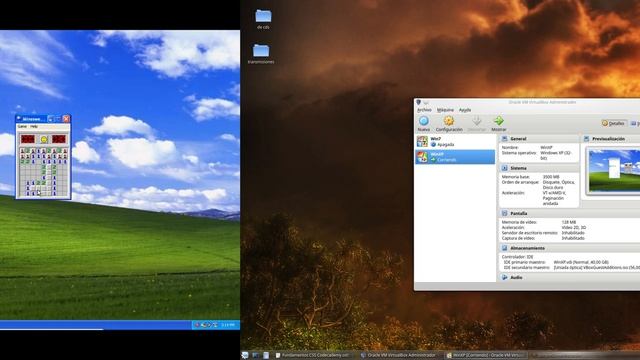Click the Sistema chip icon
640x360 pixels.
tap(504, 168)
